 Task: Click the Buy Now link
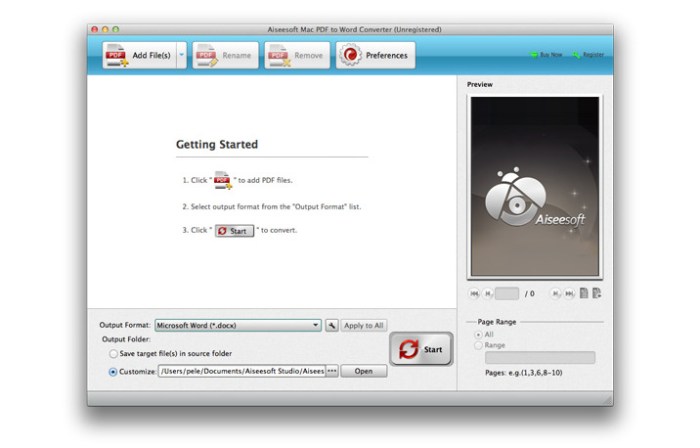pyautogui.click(x=546, y=55)
